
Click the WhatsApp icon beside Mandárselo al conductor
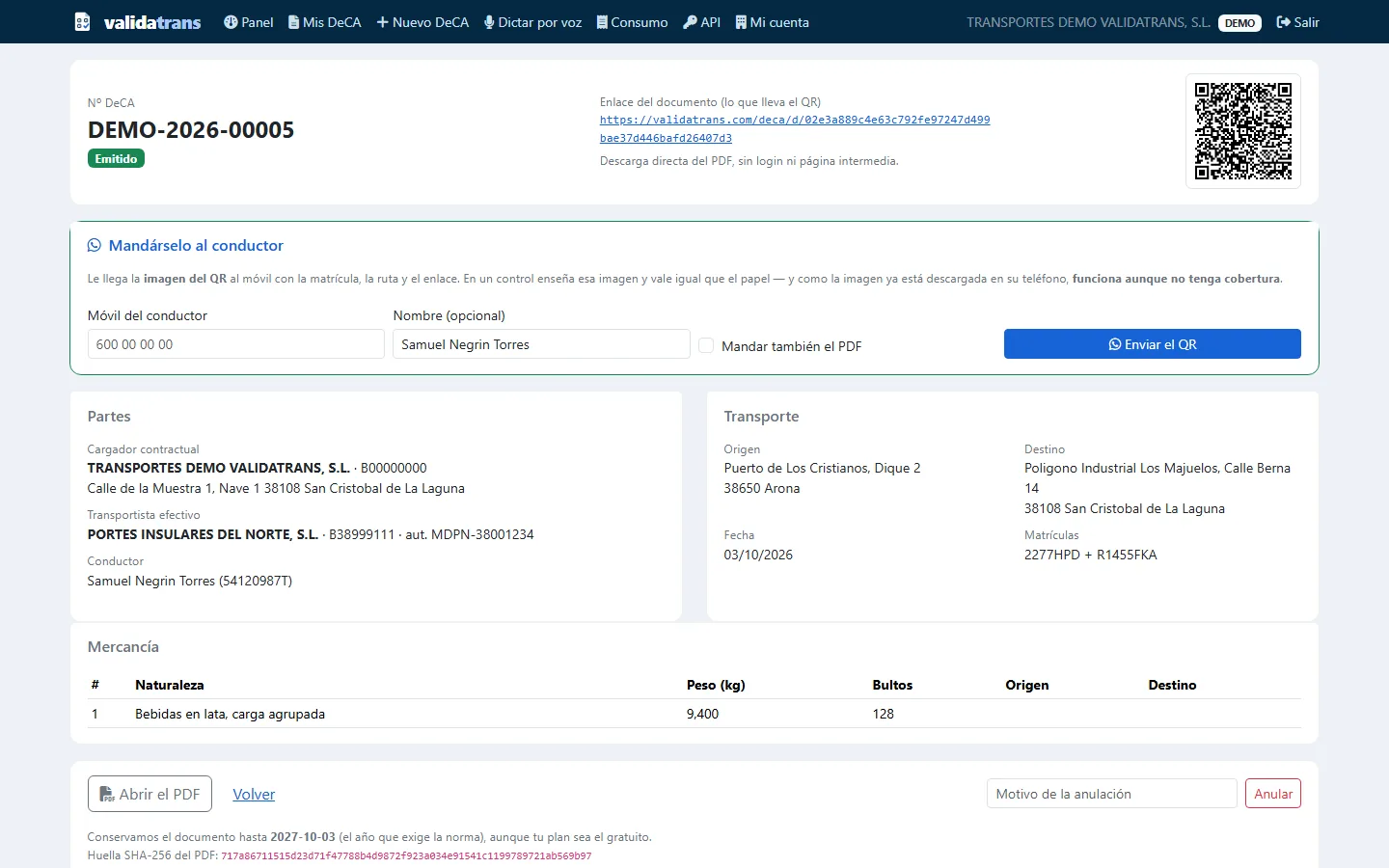tap(95, 246)
